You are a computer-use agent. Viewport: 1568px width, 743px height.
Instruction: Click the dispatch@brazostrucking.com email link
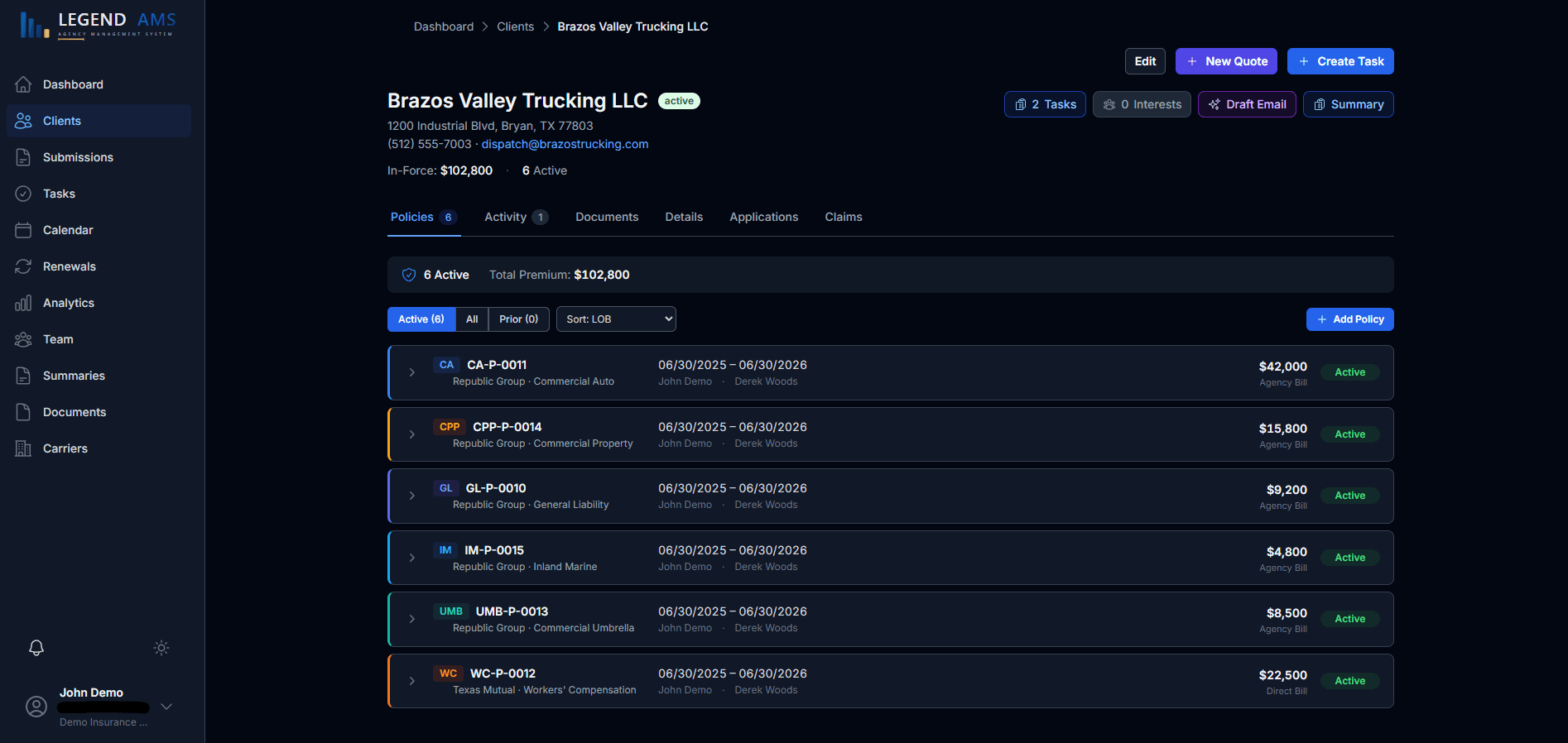[x=565, y=144]
